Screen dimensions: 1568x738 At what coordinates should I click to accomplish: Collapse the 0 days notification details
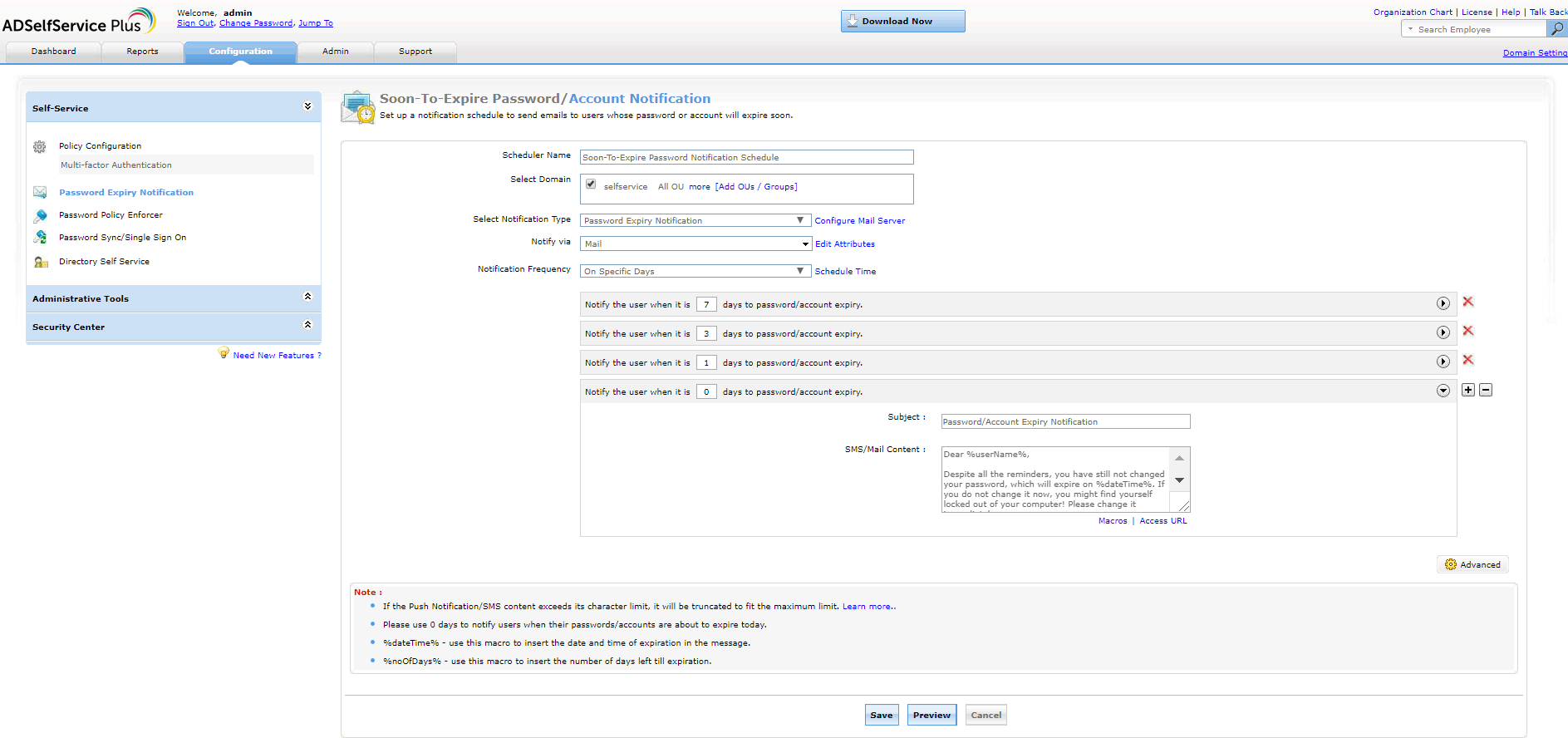(1443, 391)
